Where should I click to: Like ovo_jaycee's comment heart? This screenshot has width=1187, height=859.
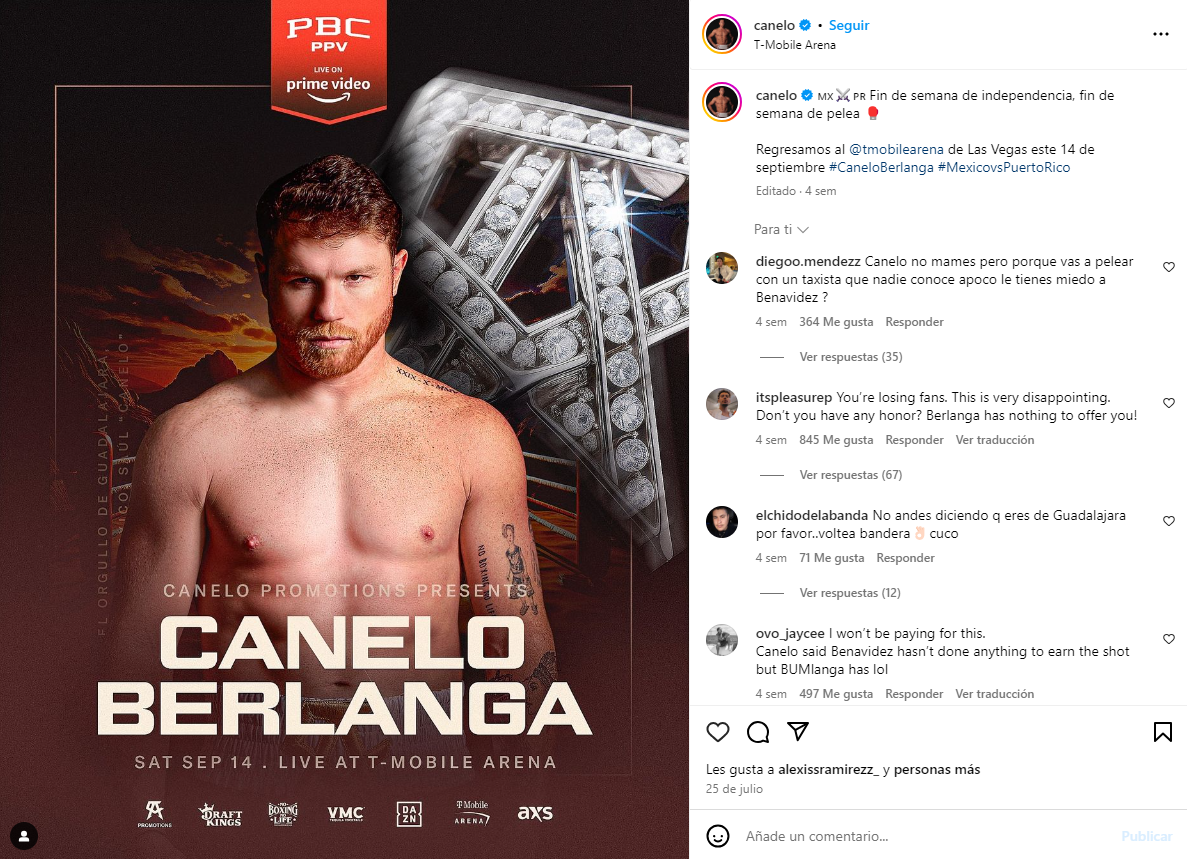click(1169, 640)
